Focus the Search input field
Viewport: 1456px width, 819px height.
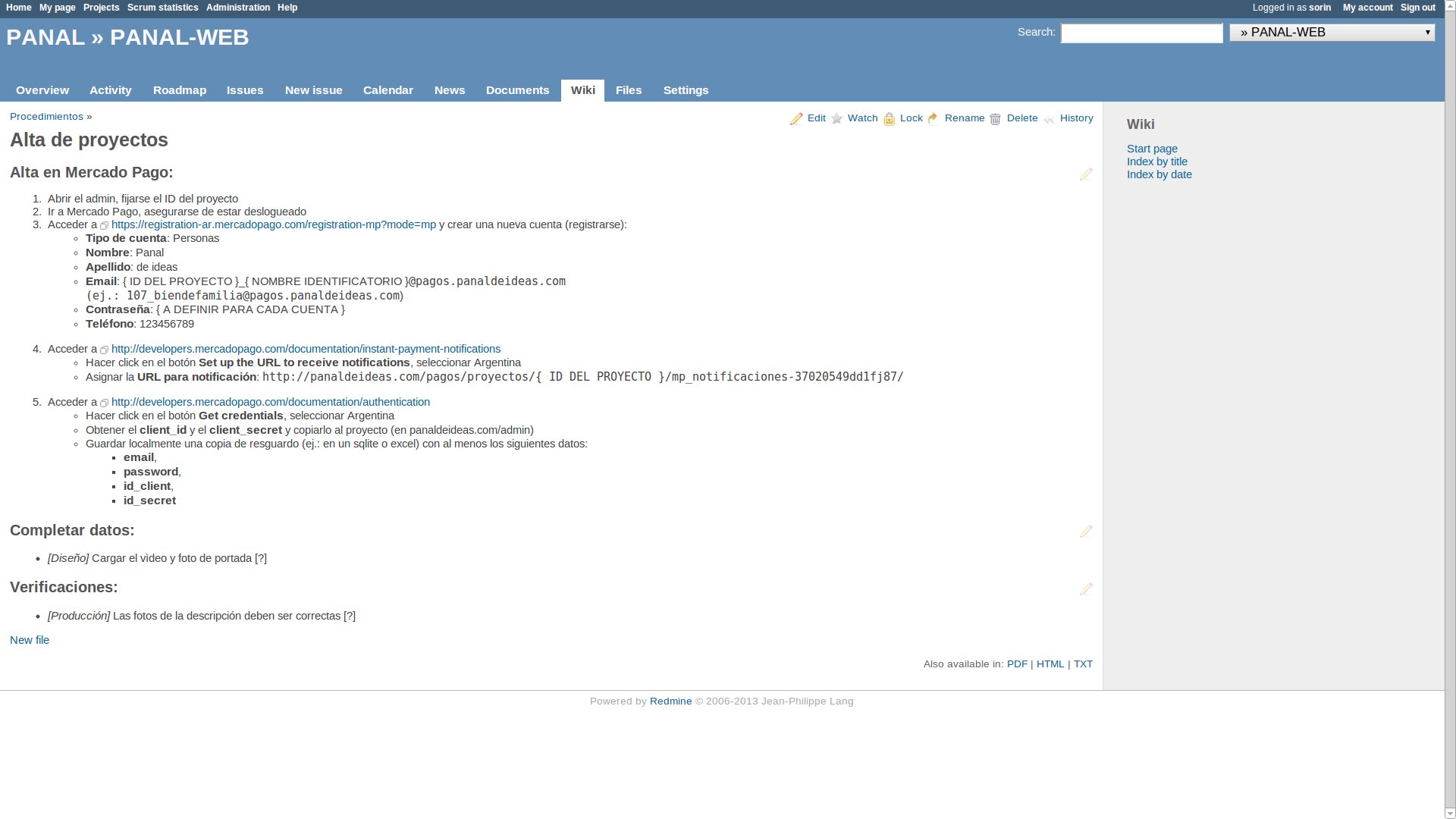(x=1141, y=33)
